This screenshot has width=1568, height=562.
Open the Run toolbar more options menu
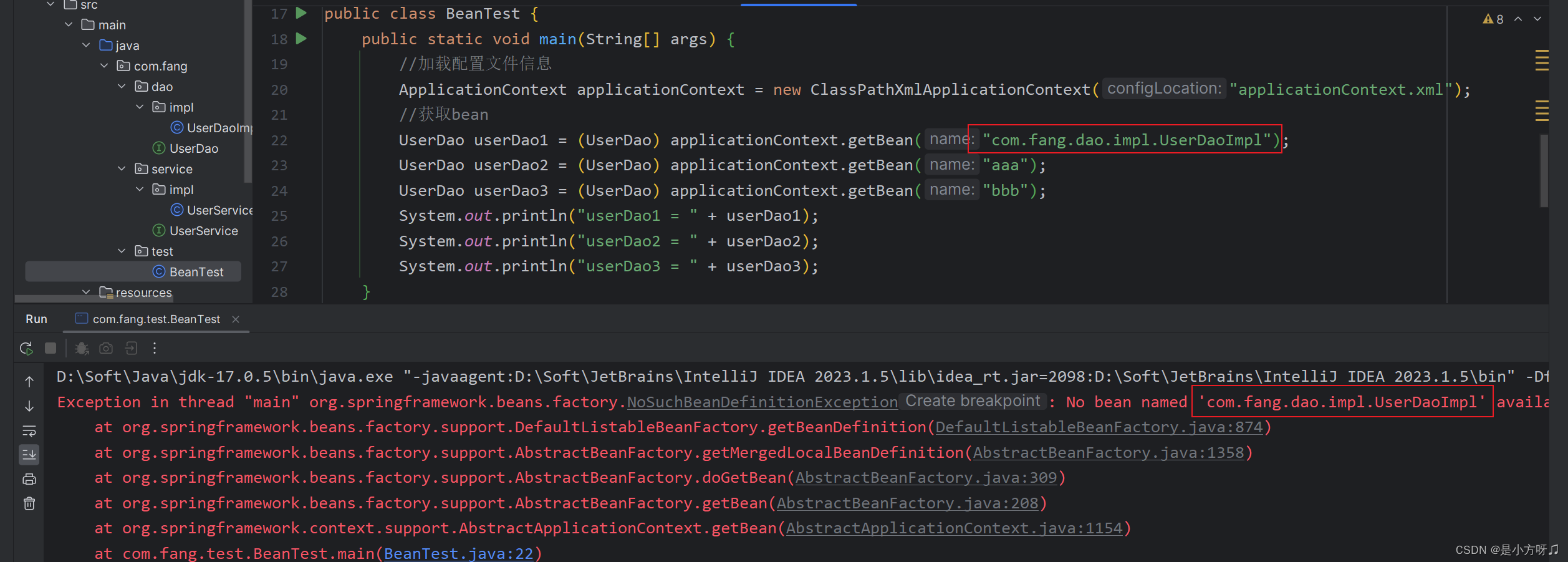point(155,348)
